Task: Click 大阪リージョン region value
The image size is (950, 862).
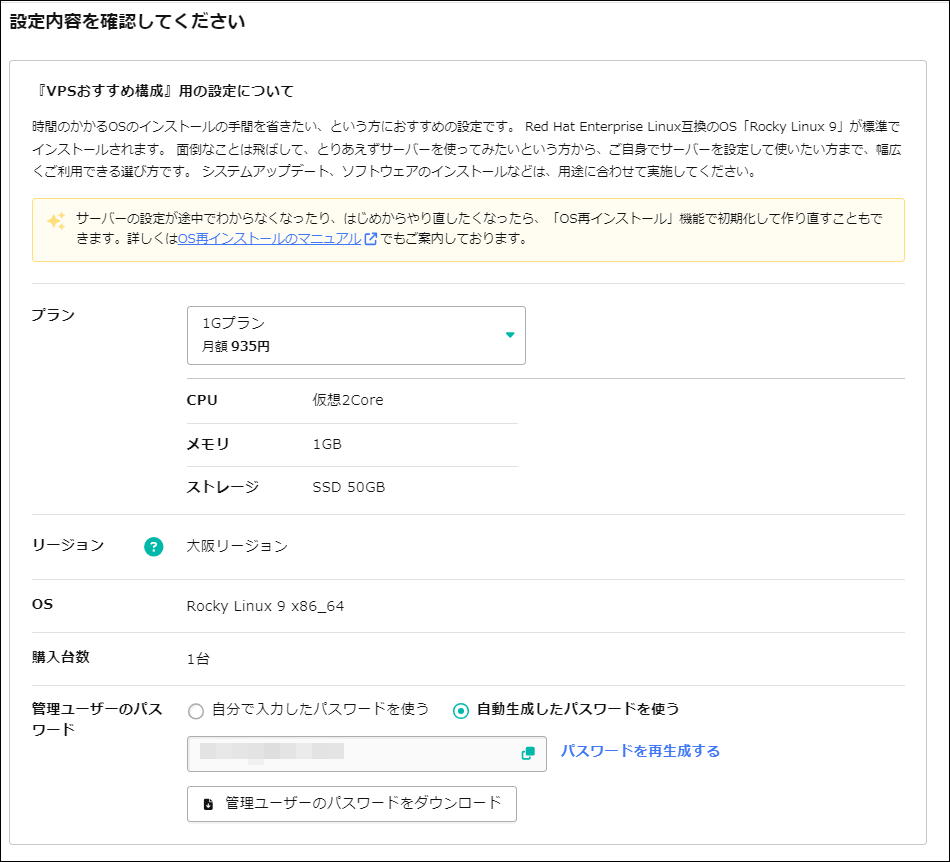Action: pyautogui.click(x=237, y=546)
